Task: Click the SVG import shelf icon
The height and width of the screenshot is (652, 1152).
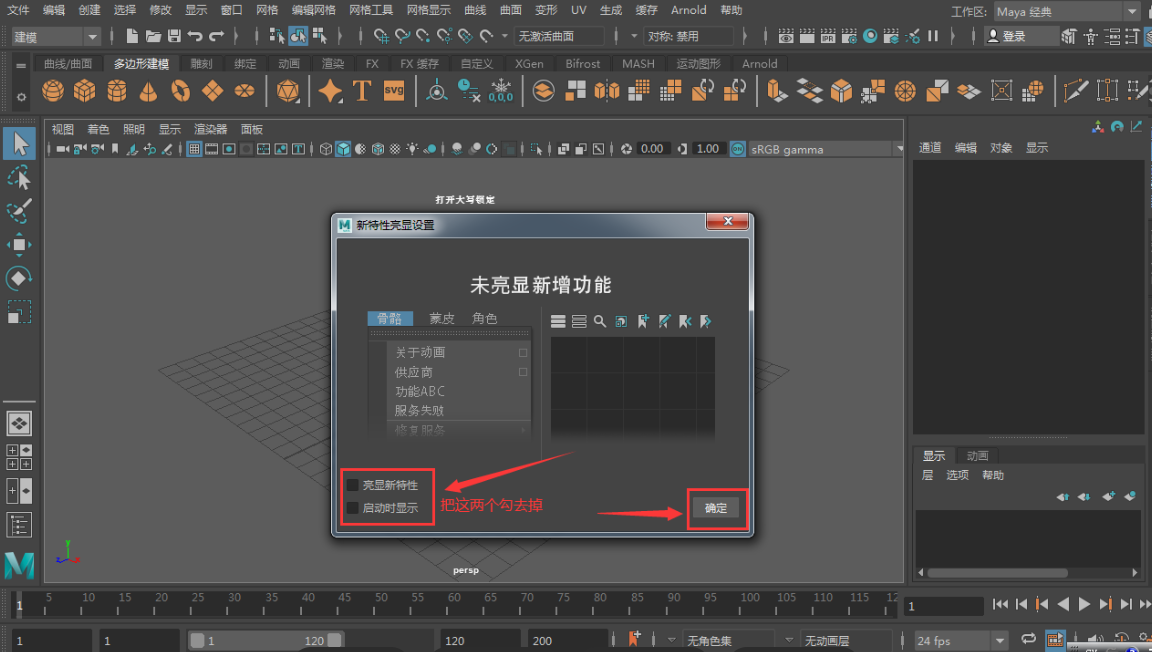Action: tap(394, 91)
